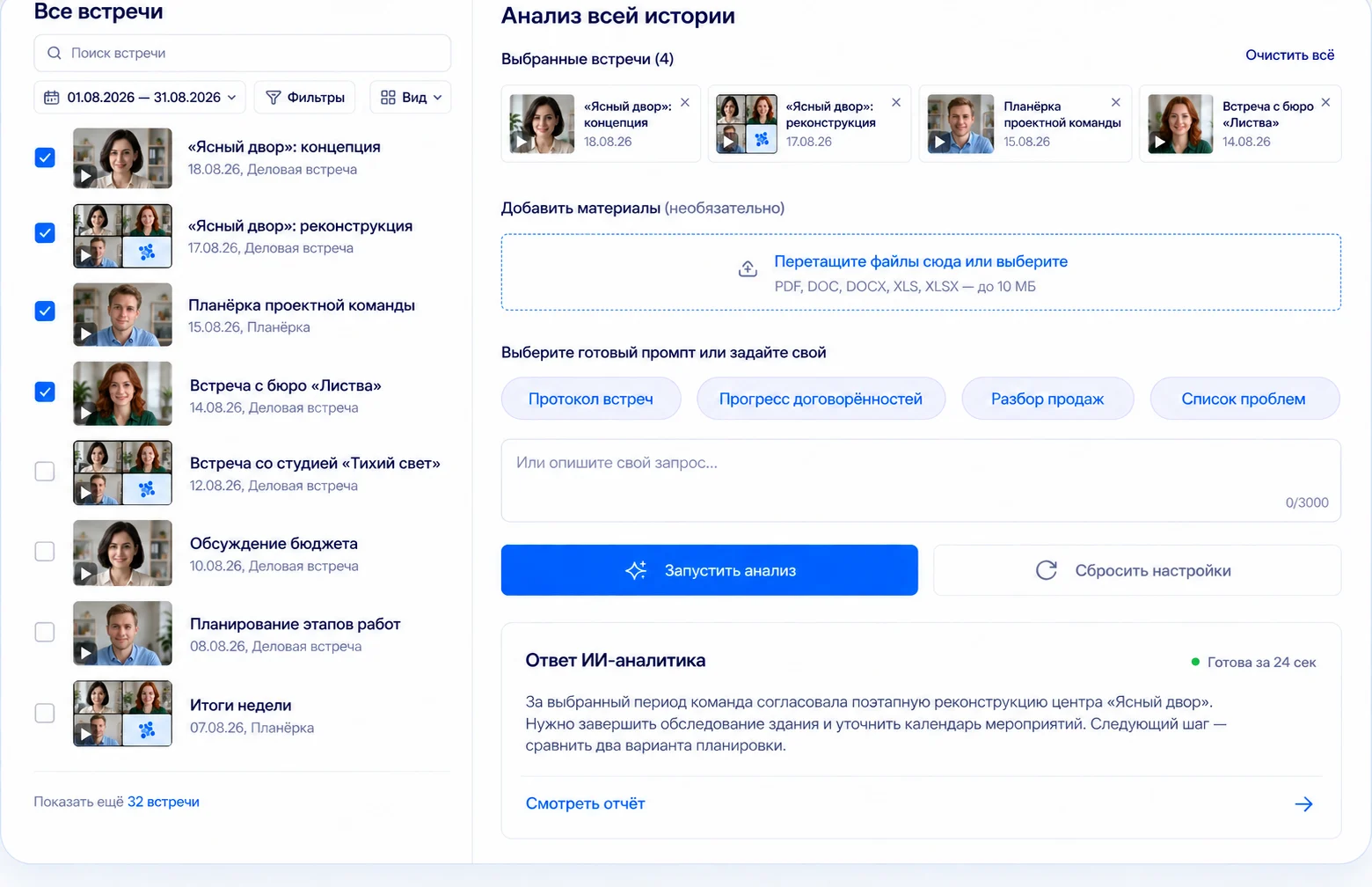Choose the Разбор продаж prompt

[1047, 399]
